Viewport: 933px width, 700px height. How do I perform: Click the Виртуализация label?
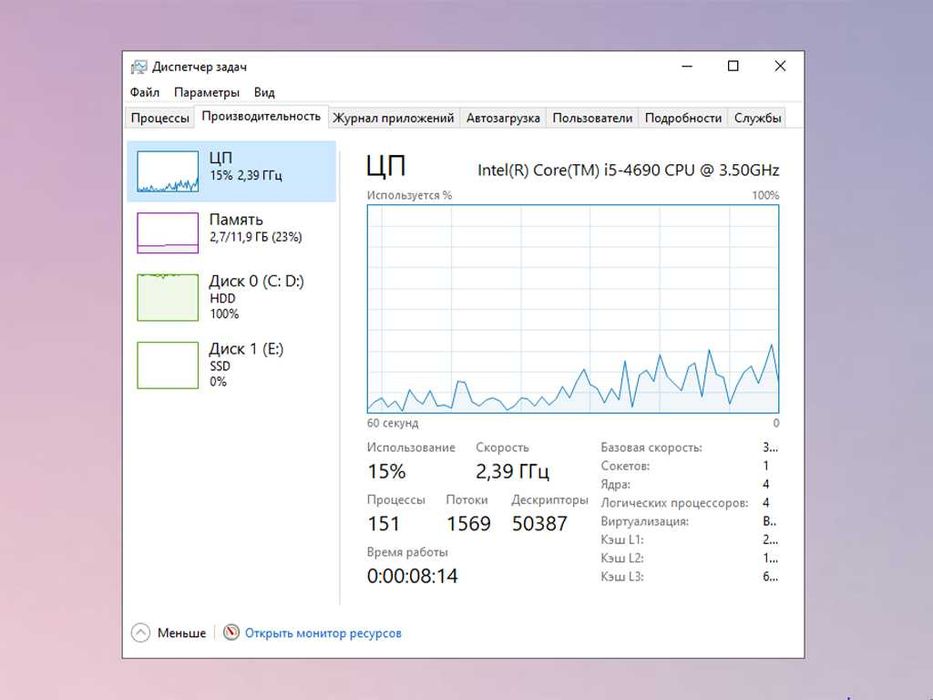point(645,521)
